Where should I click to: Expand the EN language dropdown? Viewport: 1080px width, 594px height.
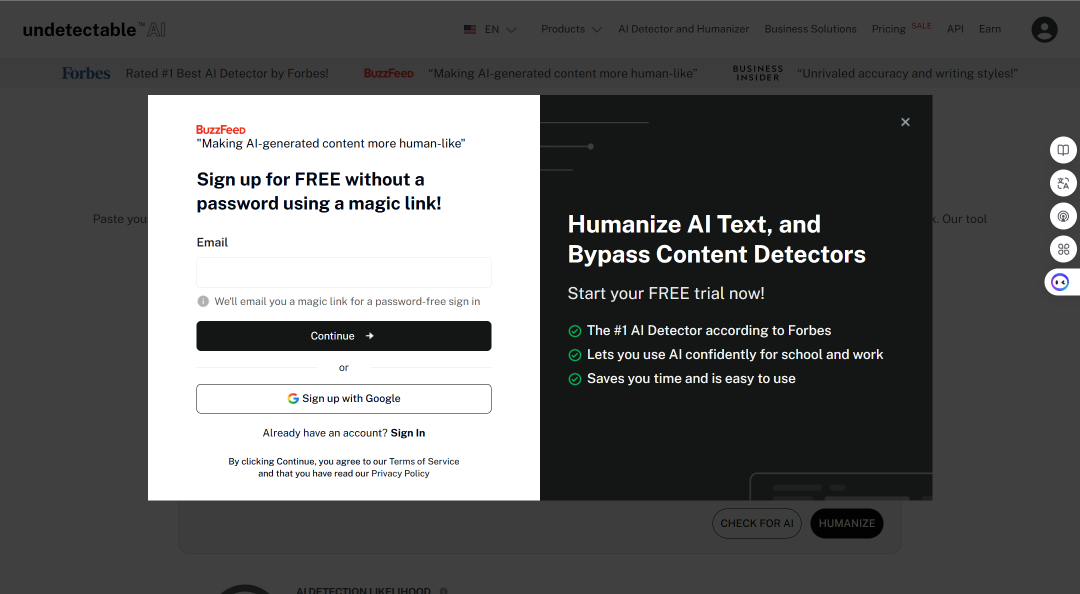coord(500,30)
